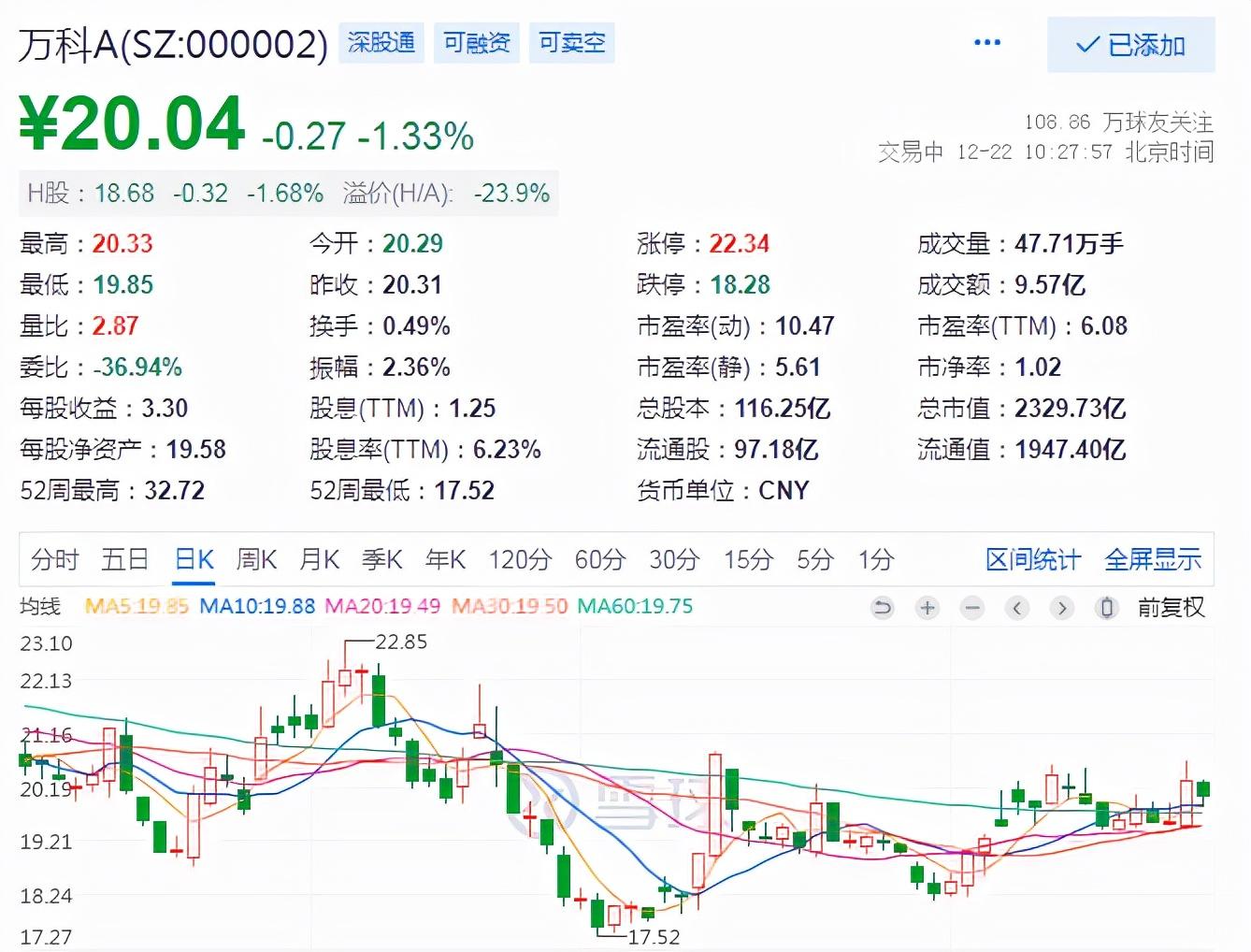This screenshot has width=1251, height=952.
Task: Click the MA30:19.50 moving average label
Action: coord(510,606)
